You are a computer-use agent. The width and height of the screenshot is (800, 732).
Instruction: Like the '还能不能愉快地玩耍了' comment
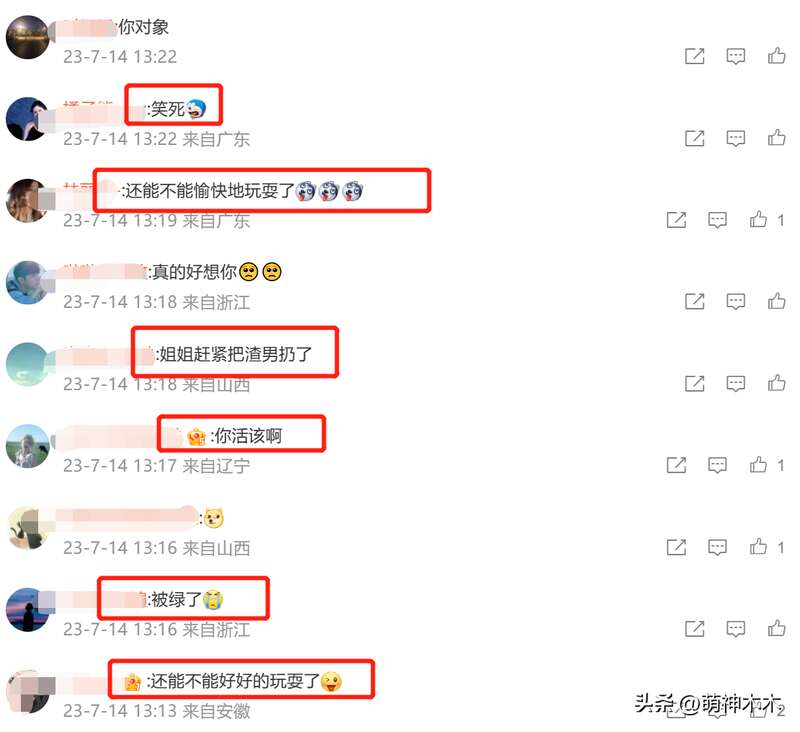click(x=758, y=220)
